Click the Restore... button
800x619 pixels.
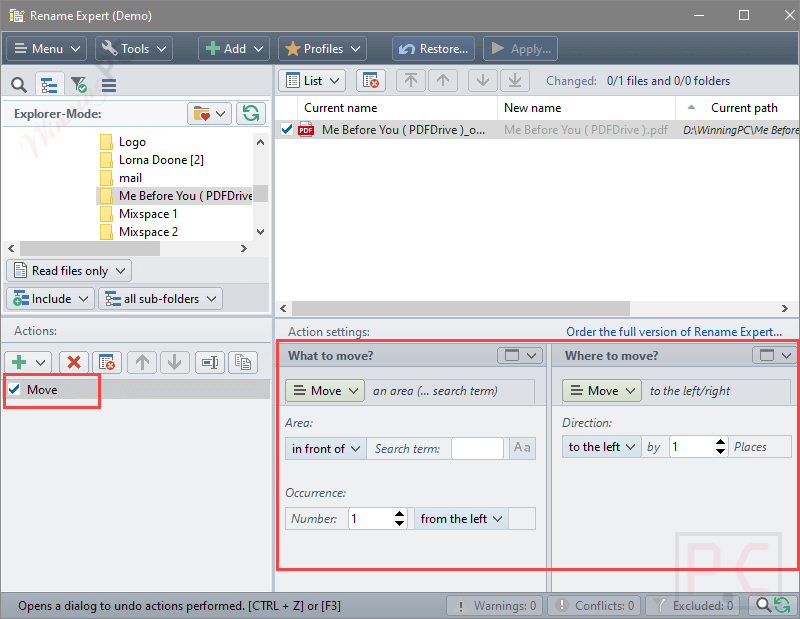coord(433,48)
